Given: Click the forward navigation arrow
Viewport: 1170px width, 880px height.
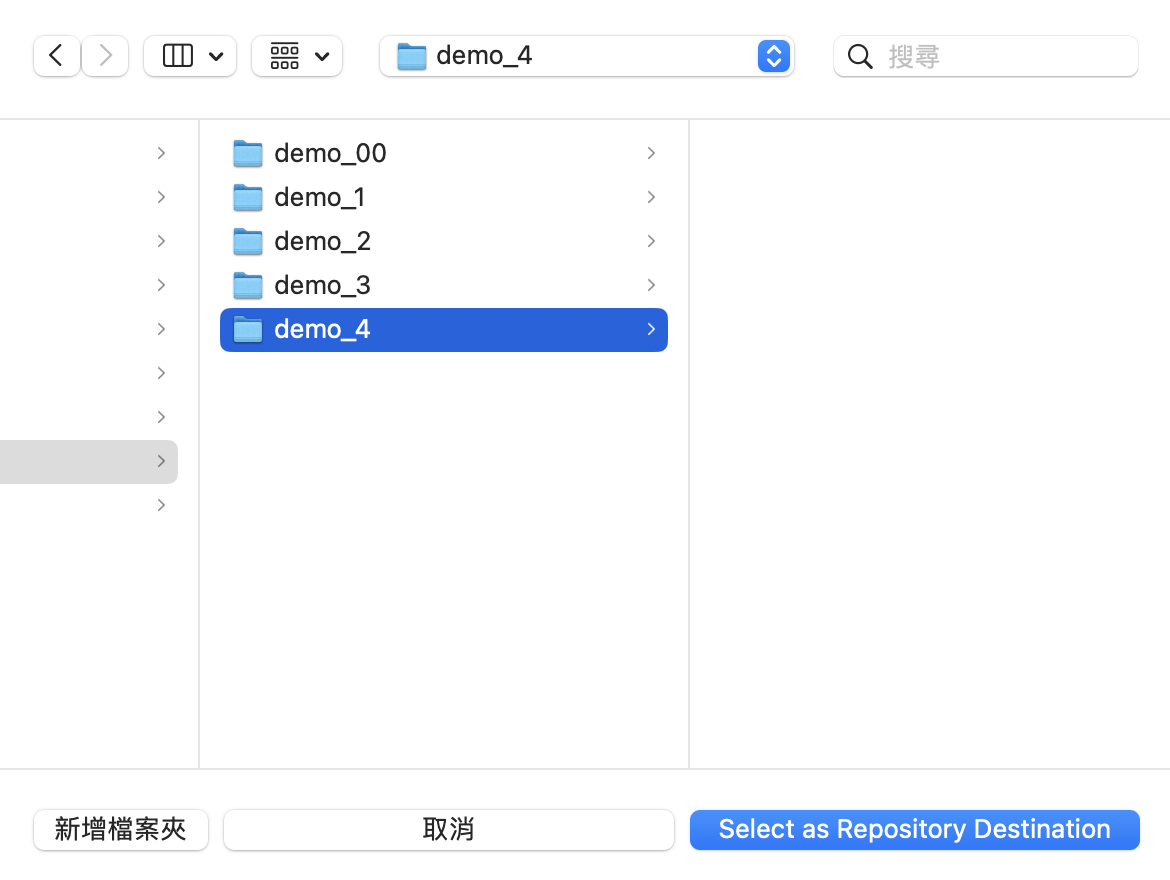Looking at the screenshot, I should click(x=104, y=55).
